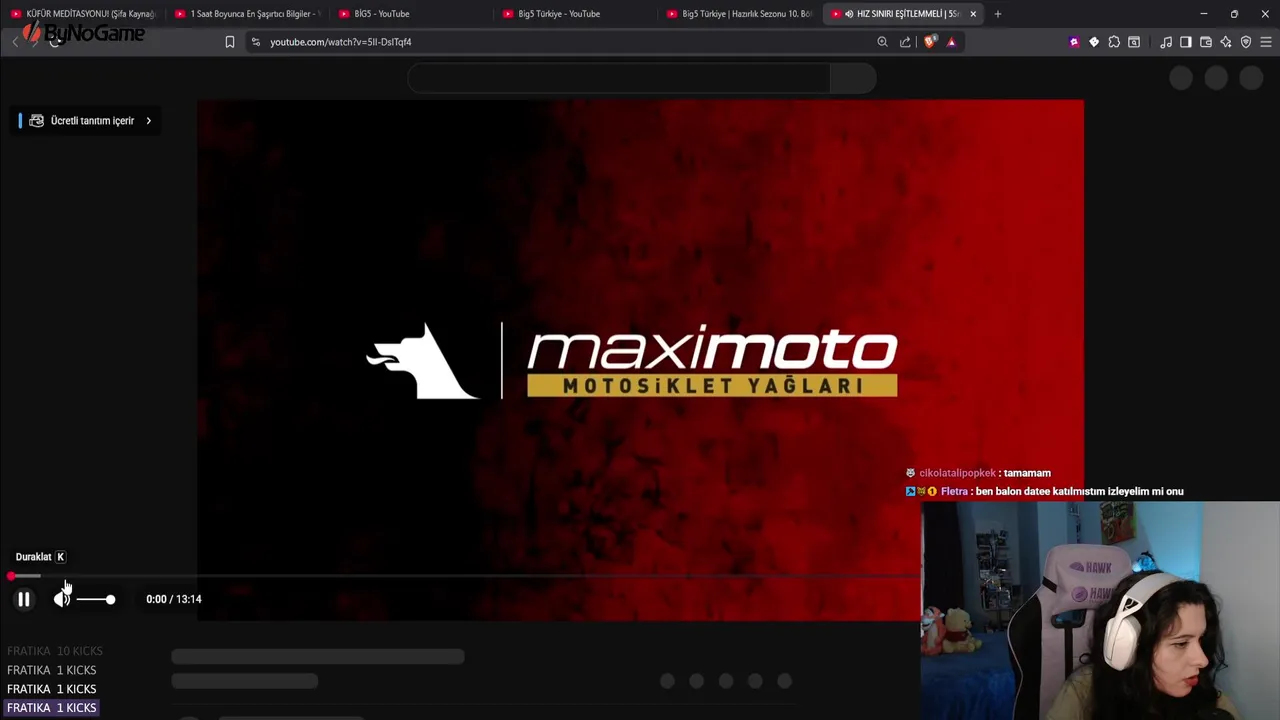The image size is (1280, 720).
Task: Open site settings icon beside URL
Action: (x=256, y=42)
